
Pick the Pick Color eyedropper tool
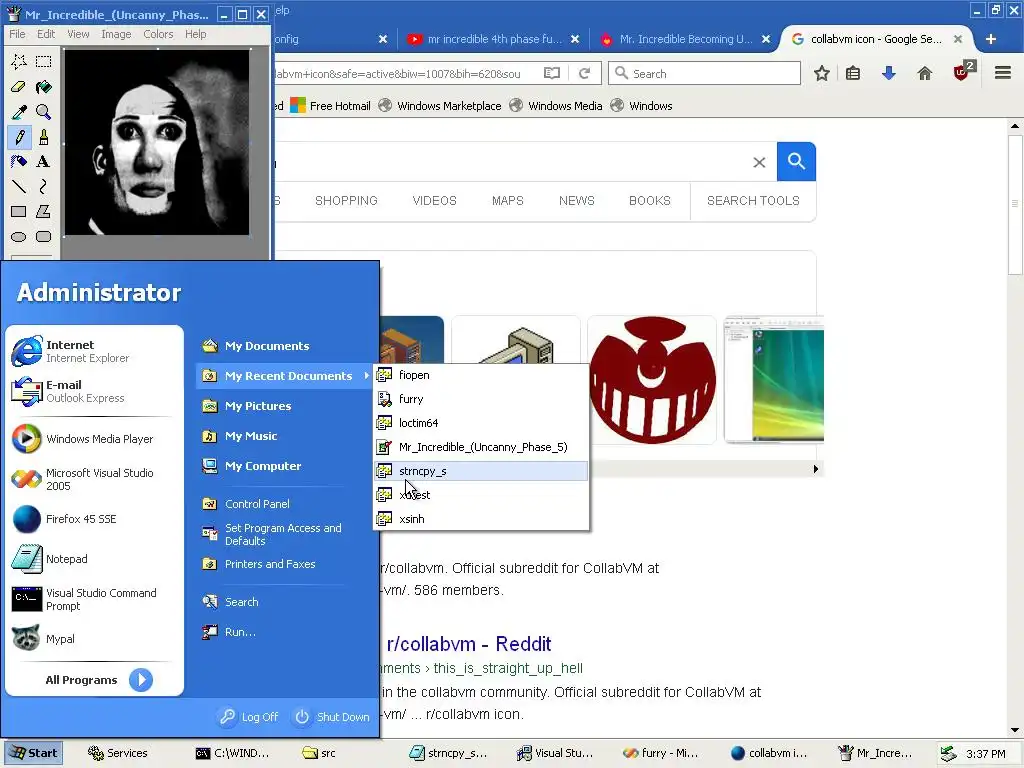tap(19, 112)
